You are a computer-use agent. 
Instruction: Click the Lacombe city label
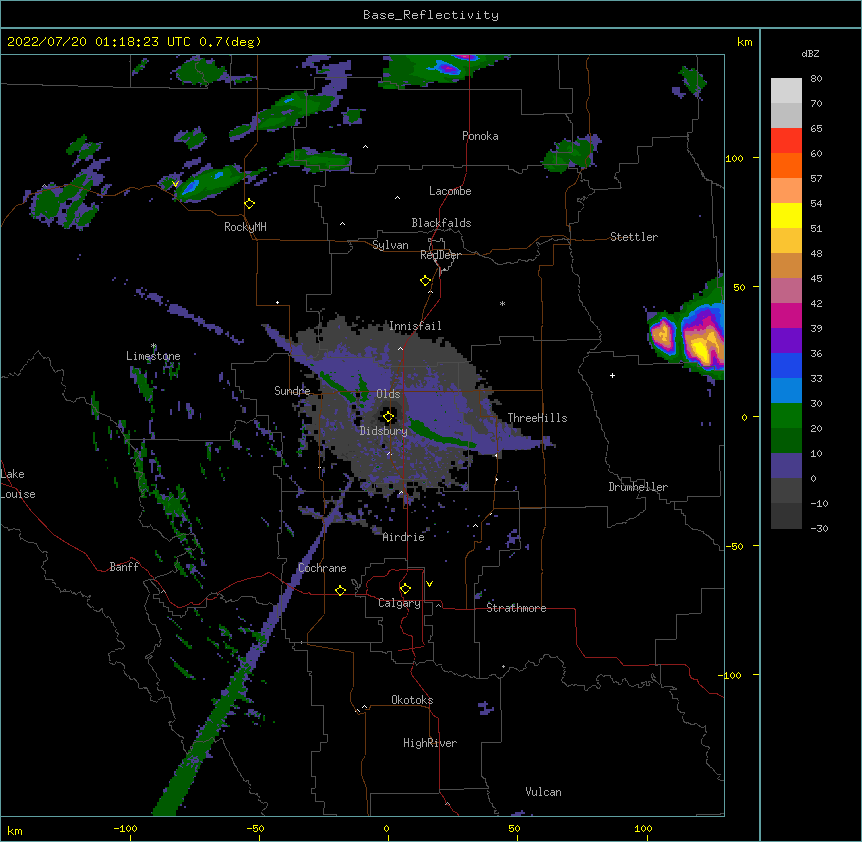pos(450,191)
